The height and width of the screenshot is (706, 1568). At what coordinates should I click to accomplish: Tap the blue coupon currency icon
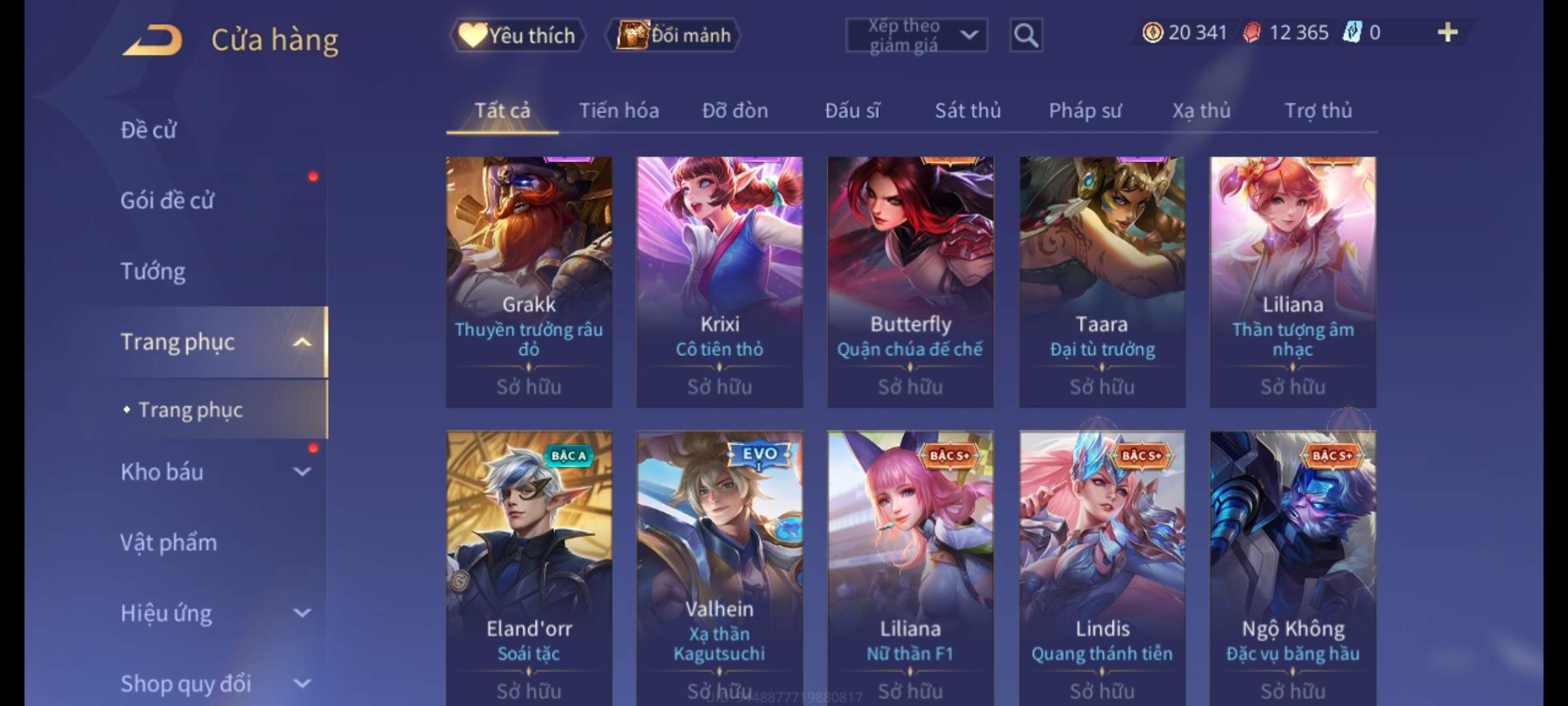coord(1352,33)
